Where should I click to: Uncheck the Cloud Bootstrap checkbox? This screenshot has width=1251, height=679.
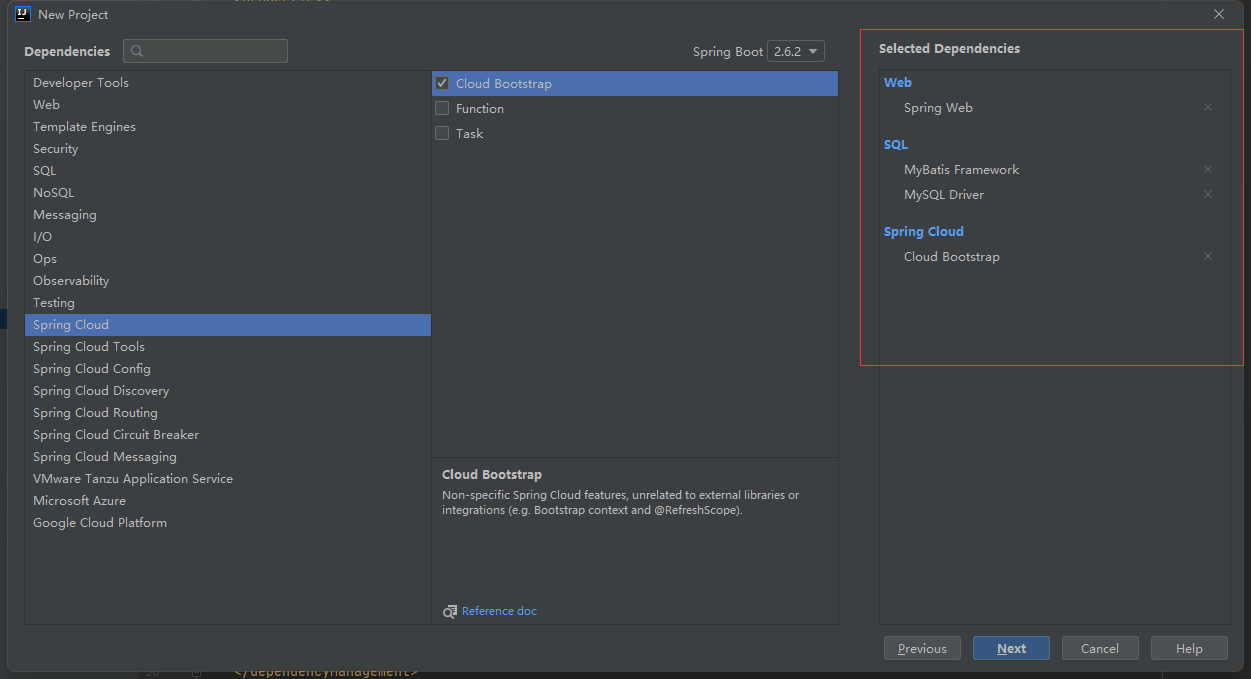coord(442,83)
